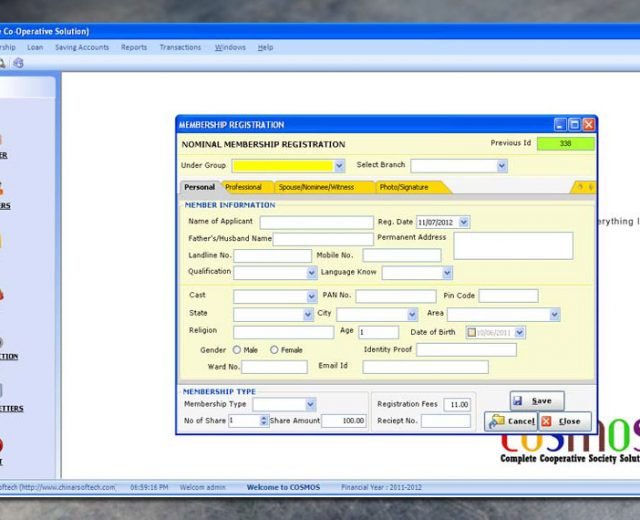Close the Membership Registration dialog with X
Screen dimensions: 640x520
(x=589, y=124)
